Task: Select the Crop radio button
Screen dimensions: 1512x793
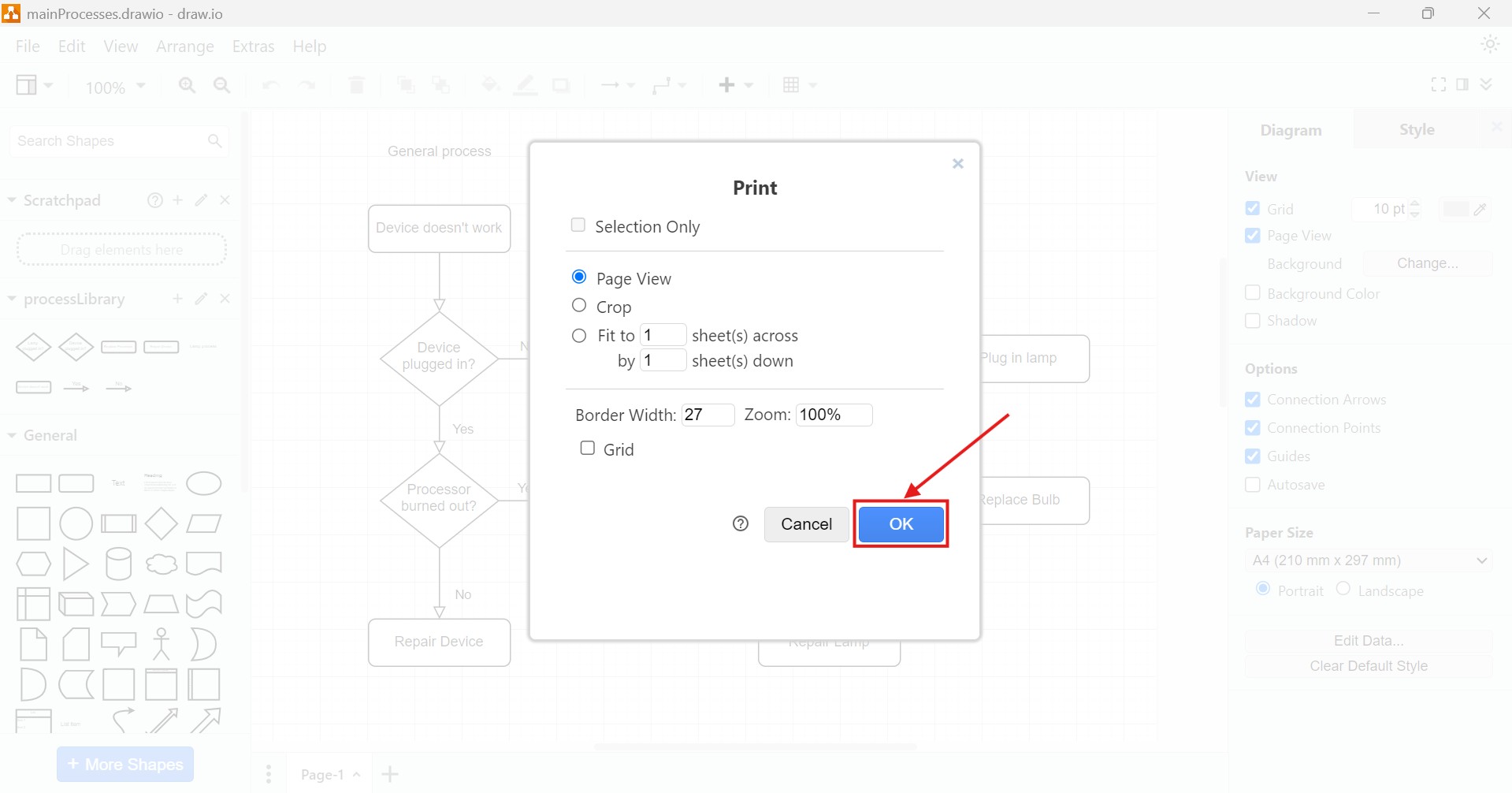Action: point(579,305)
